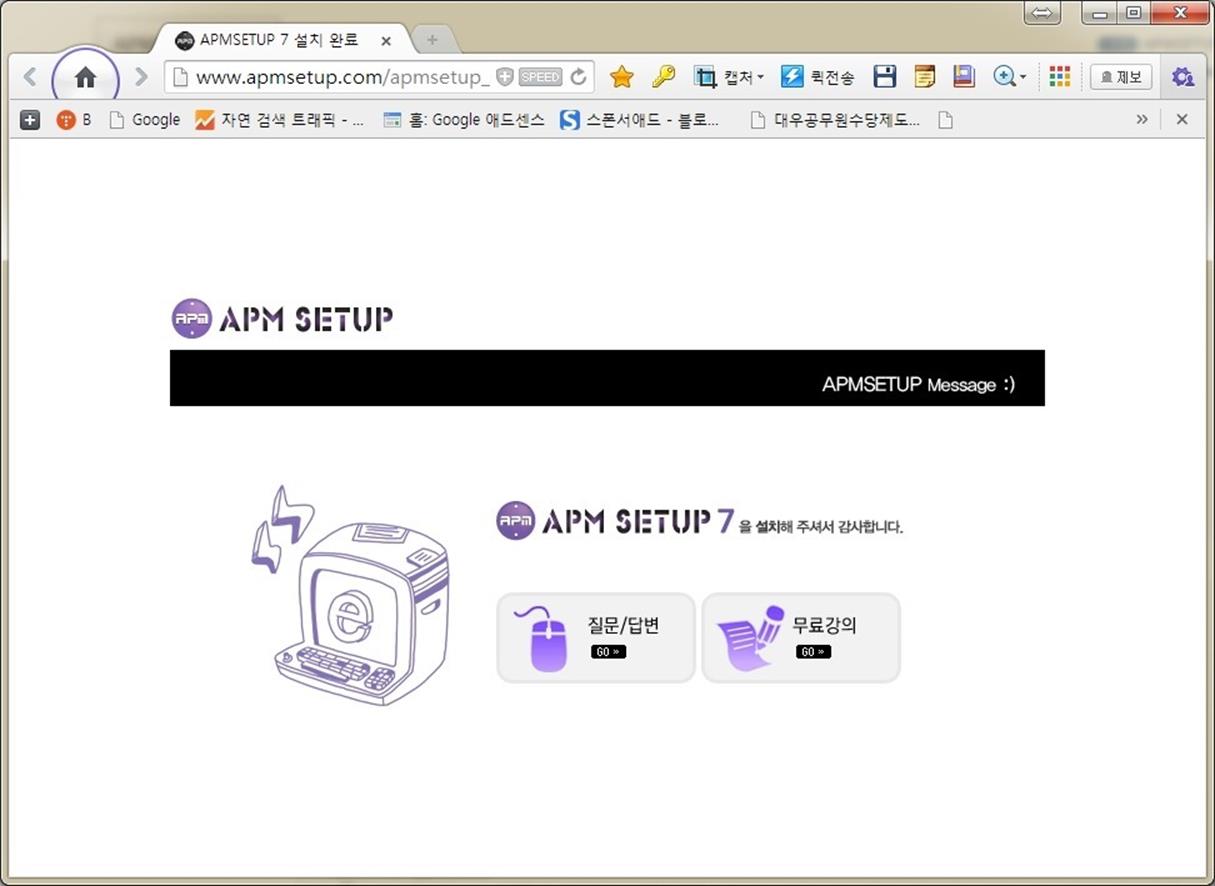
Task: Open a new tab
Action: (433, 40)
